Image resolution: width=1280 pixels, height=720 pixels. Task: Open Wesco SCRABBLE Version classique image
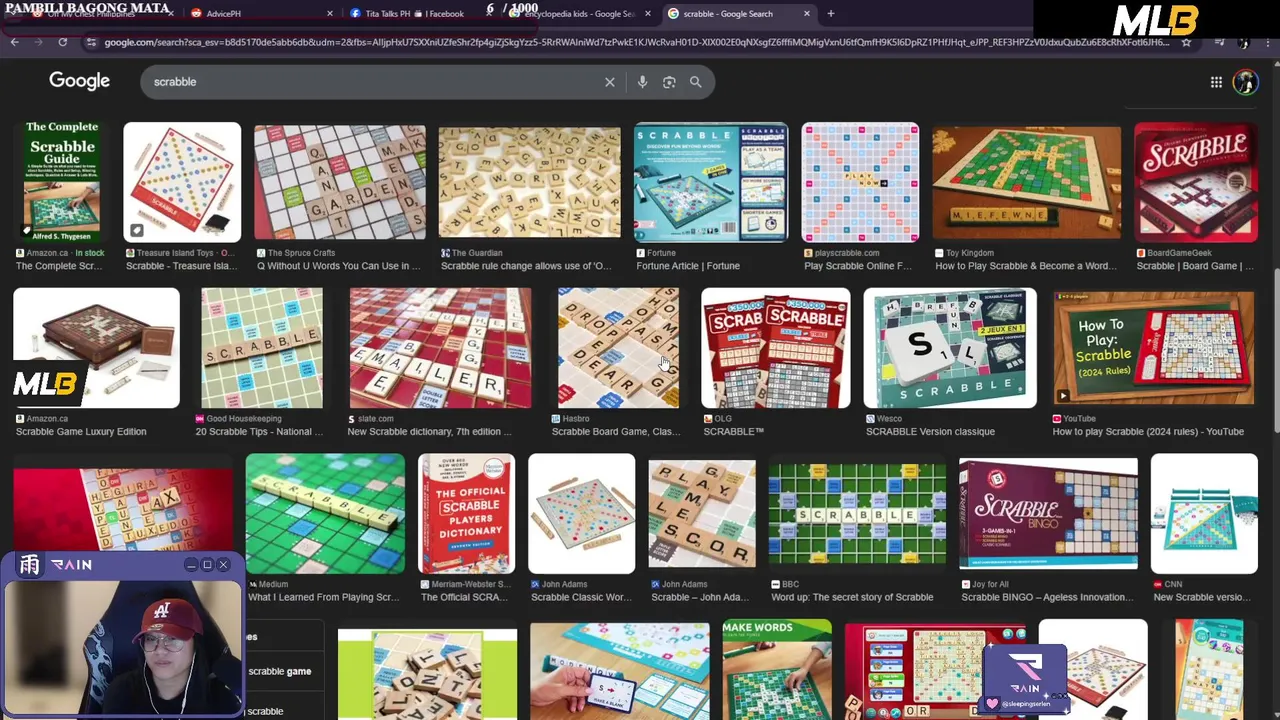[x=950, y=348]
